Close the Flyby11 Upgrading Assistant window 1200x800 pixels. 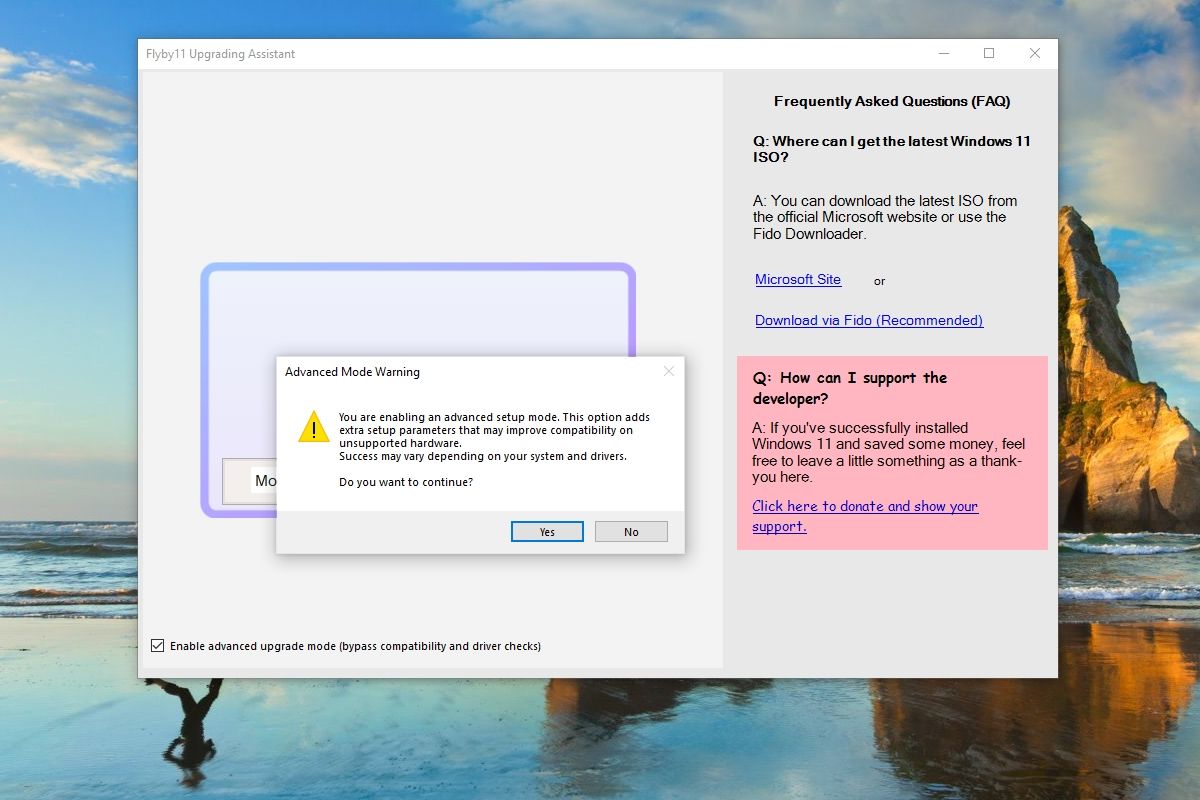[x=1035, y=54]
